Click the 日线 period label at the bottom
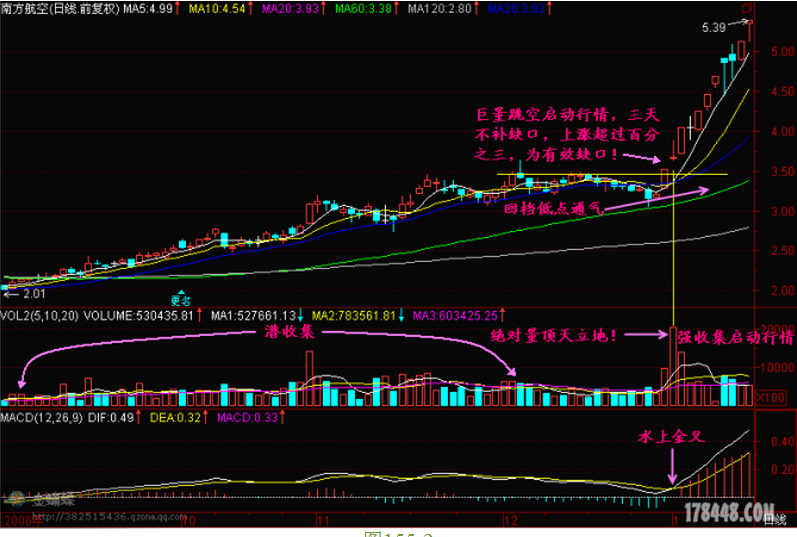The image size is (797, 537). pos(775,520)
